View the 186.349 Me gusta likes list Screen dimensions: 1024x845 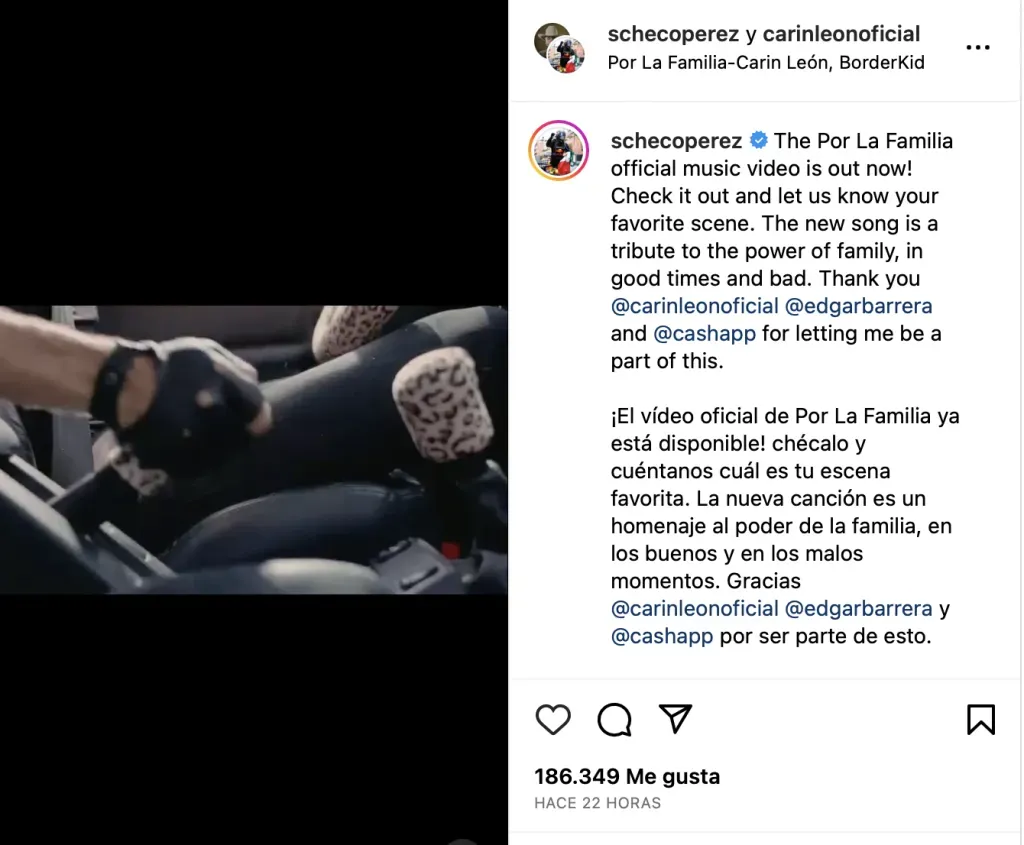pyautogui.click(x=627, y=776)
